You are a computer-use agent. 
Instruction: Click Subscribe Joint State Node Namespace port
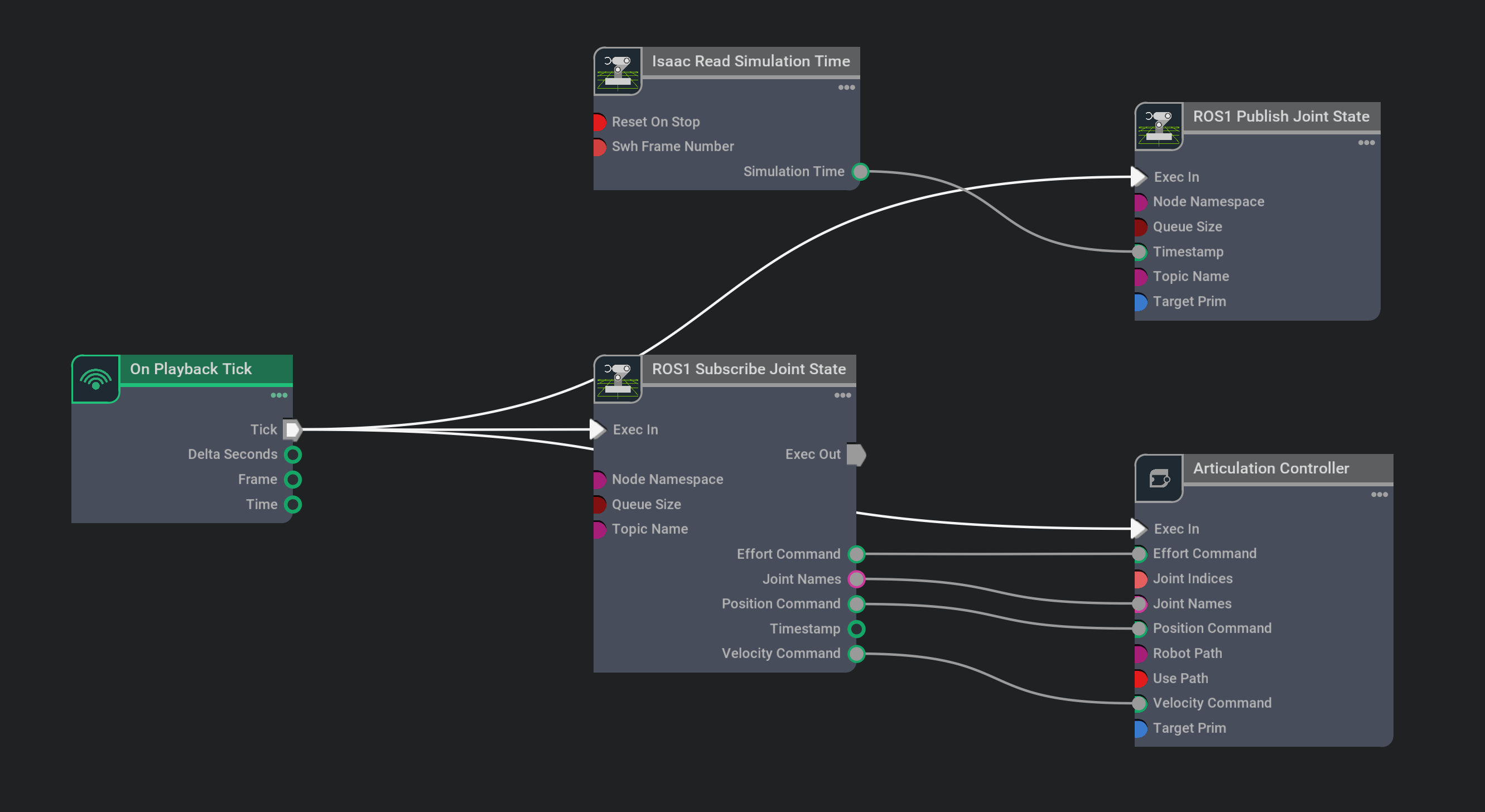pos(599,480)
